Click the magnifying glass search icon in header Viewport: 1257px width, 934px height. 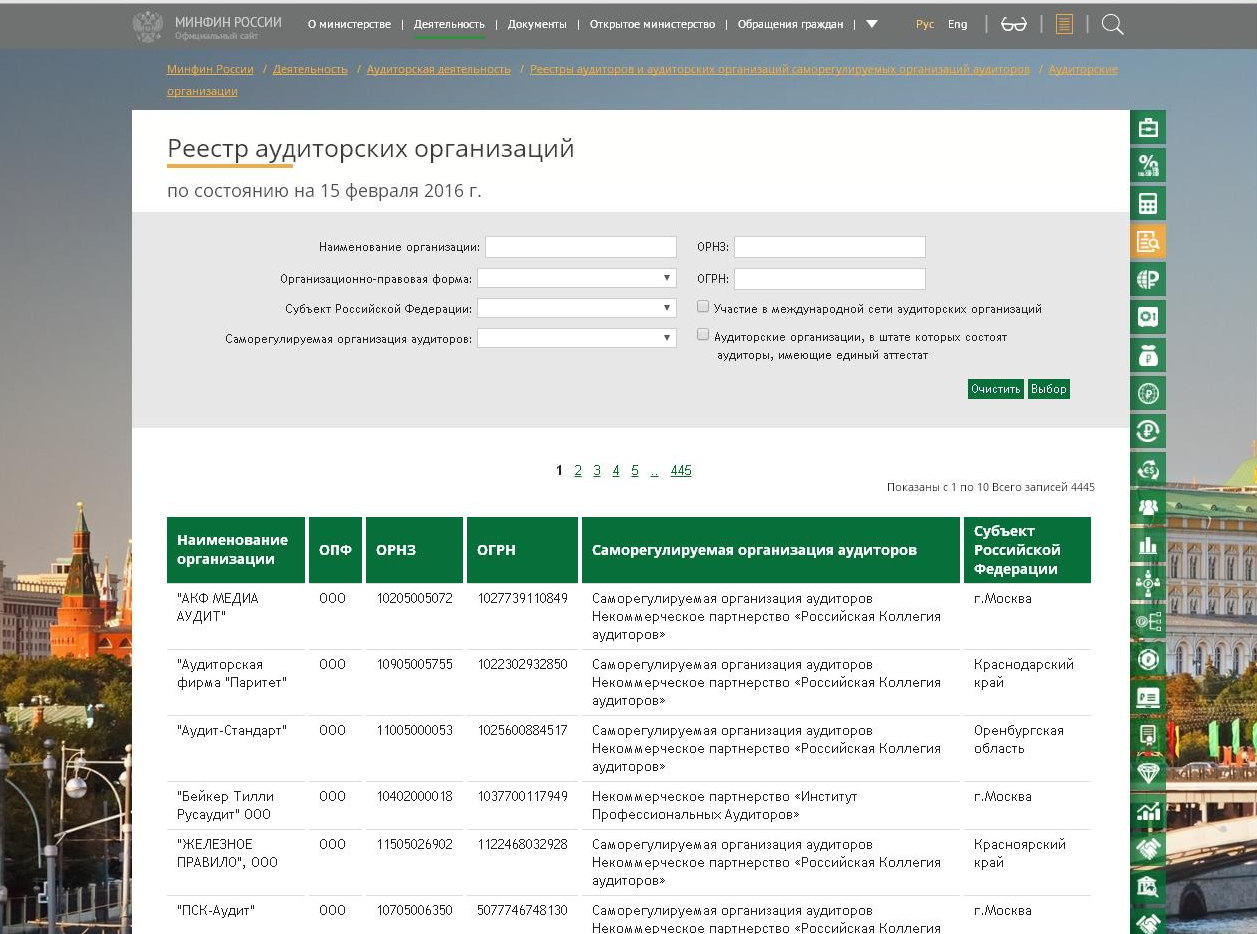(x=1112, y=24)
